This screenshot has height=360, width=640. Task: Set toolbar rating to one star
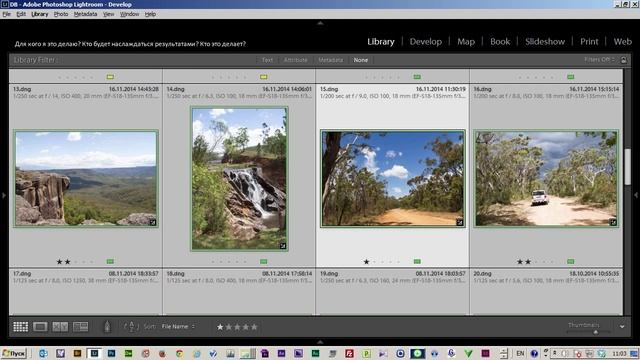tap(220, 327)
